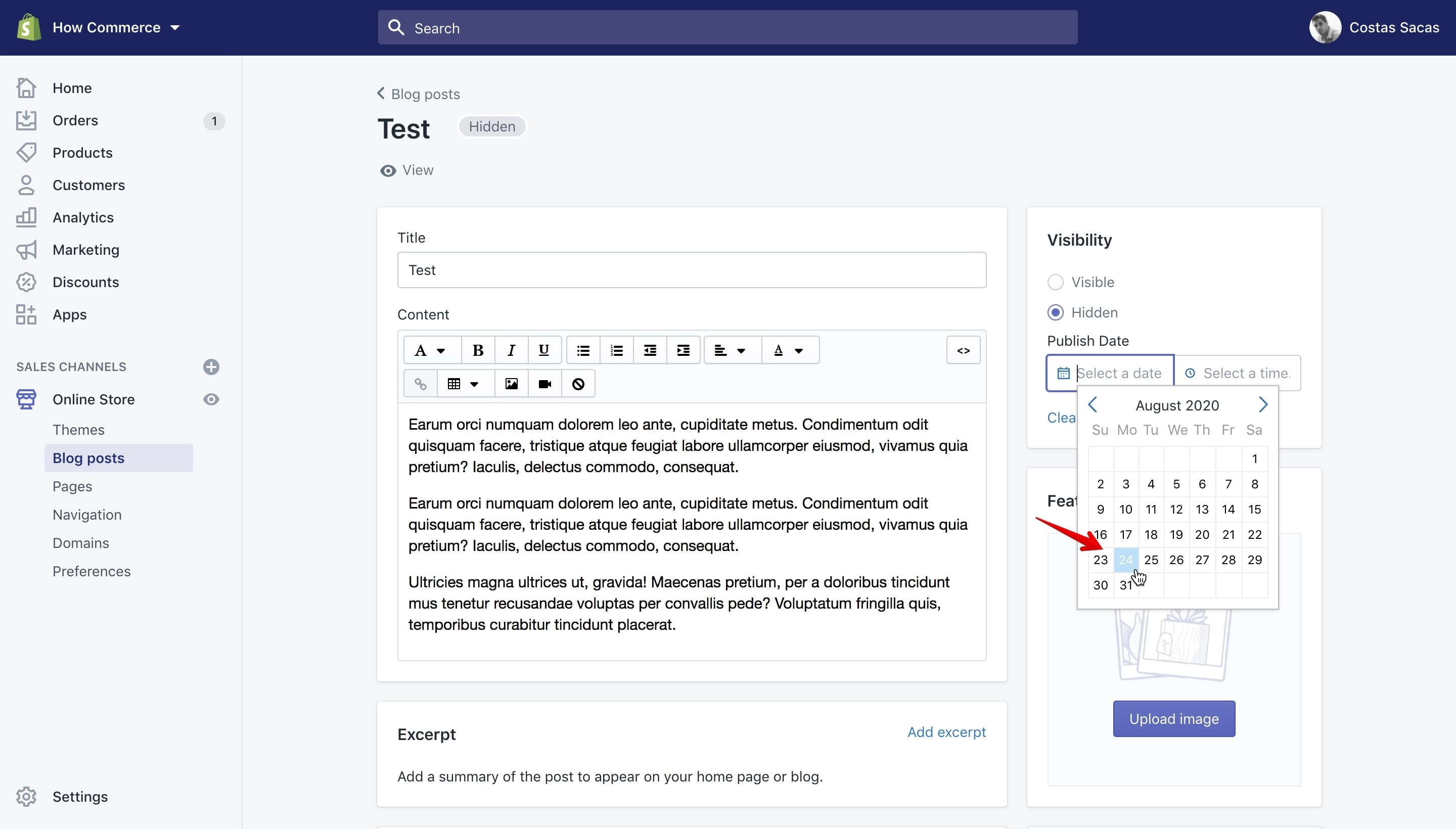Open Costas Sacas account avatar menu
Viewport: 1456px width, 829px height.
tap(1325, 27)
